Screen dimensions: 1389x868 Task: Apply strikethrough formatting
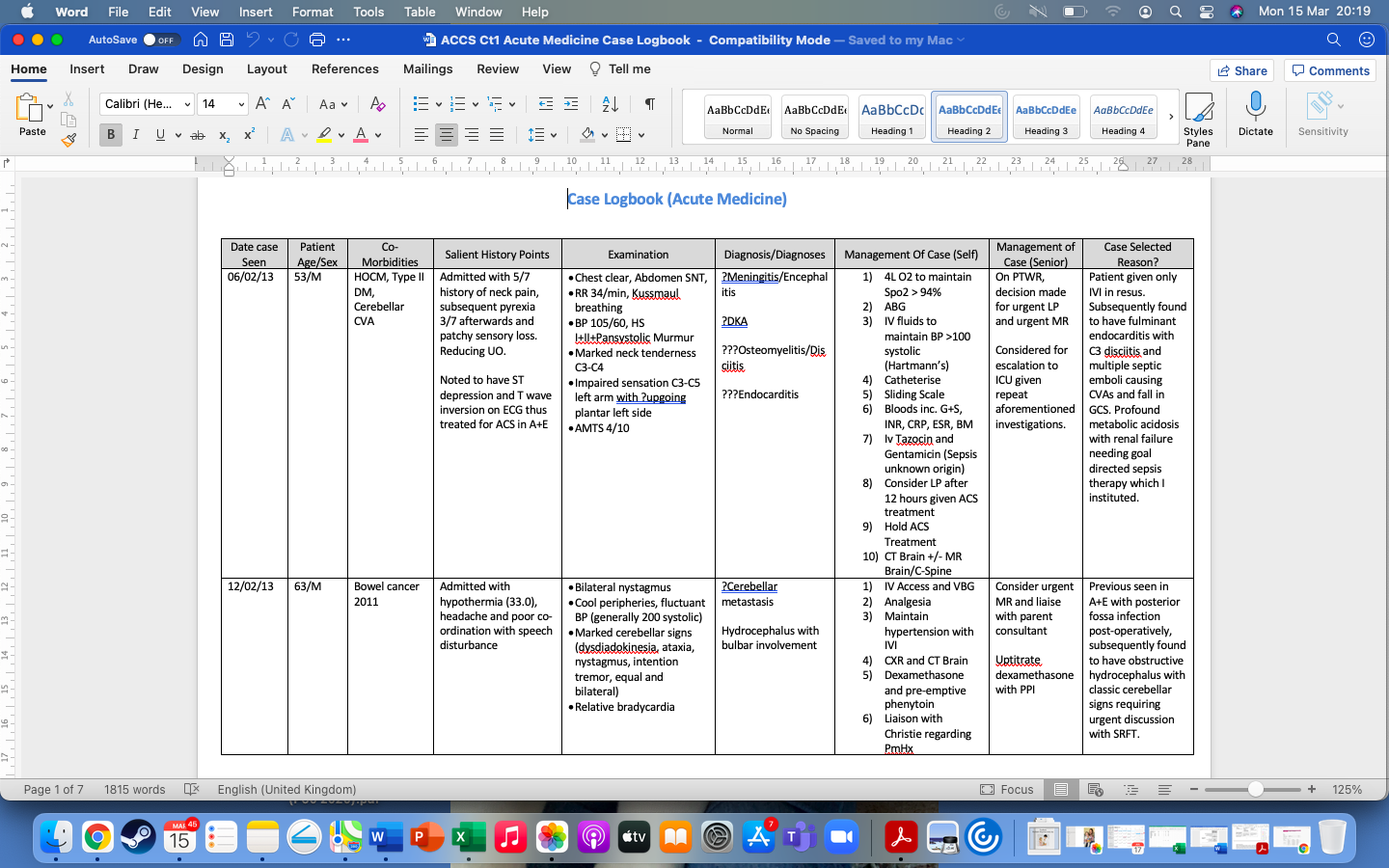(198, 135)
